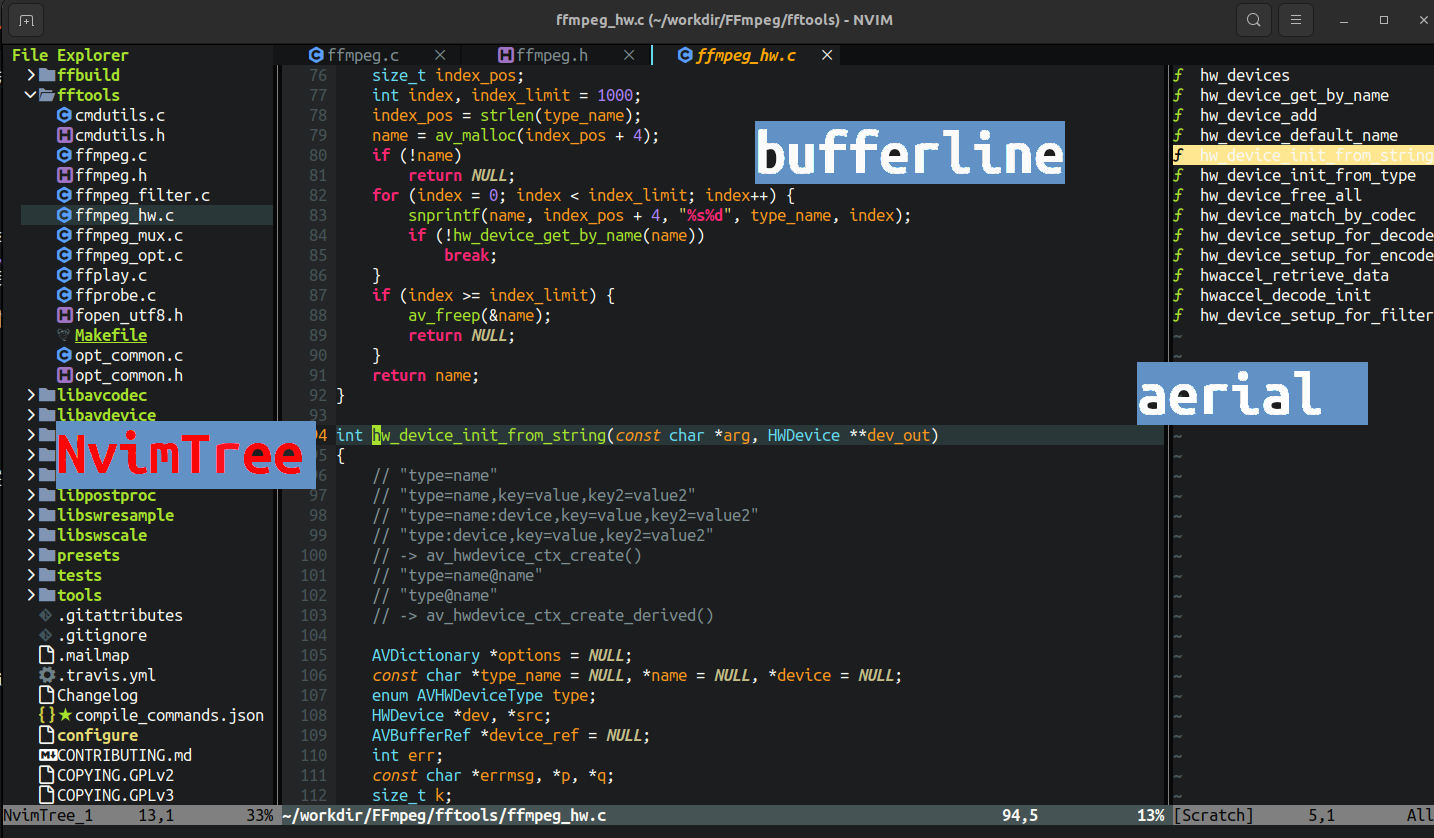1434x838 pixels.
Task: Click the function icon for hw_device_add
Action: click(1178, 115)
